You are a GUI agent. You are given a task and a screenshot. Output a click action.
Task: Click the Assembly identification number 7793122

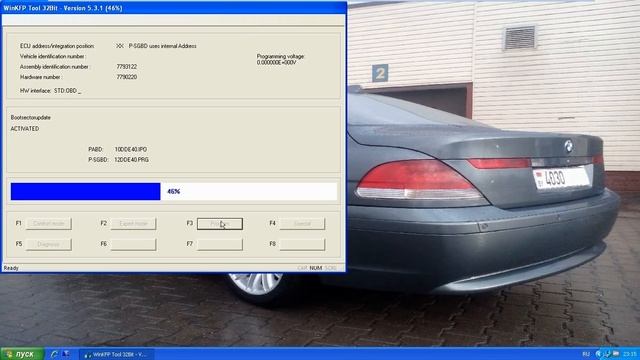[x=127, y=67]
